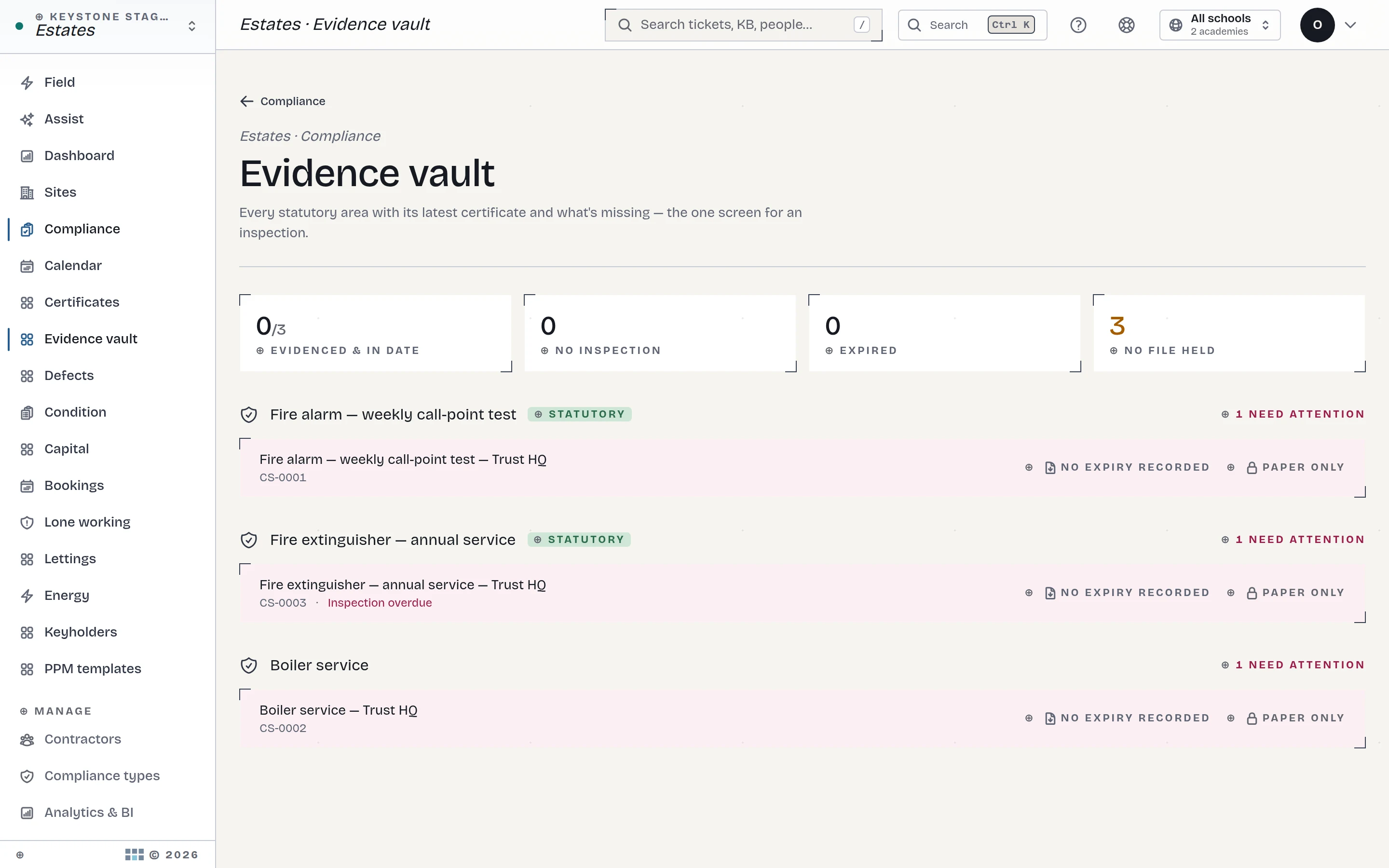Screen dimensions: 1389x868
Task: Open Lettings in the sidebar
Action: [x=108, y=558]
